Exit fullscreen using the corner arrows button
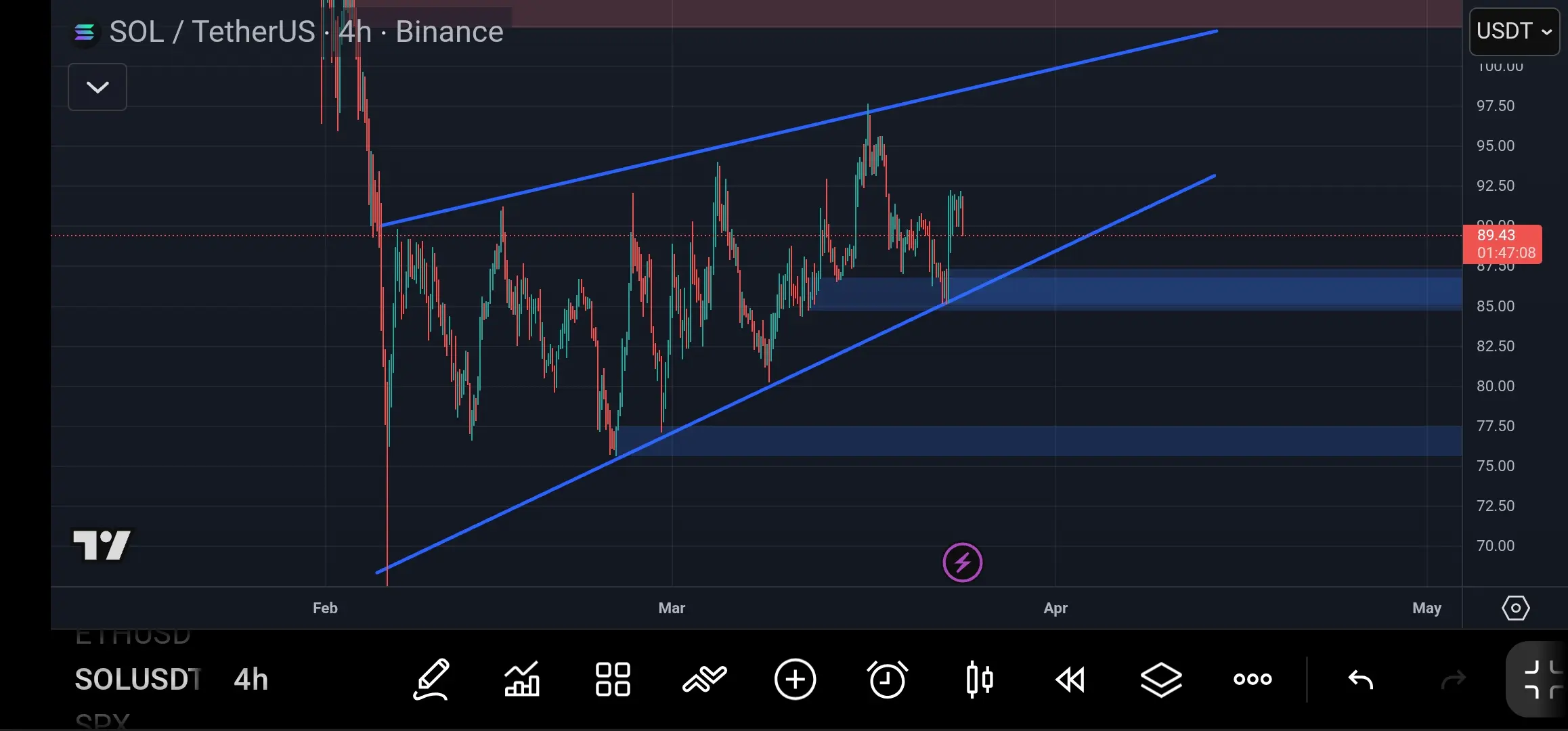Viewport: 1568px width, 731px height. 1541,679
